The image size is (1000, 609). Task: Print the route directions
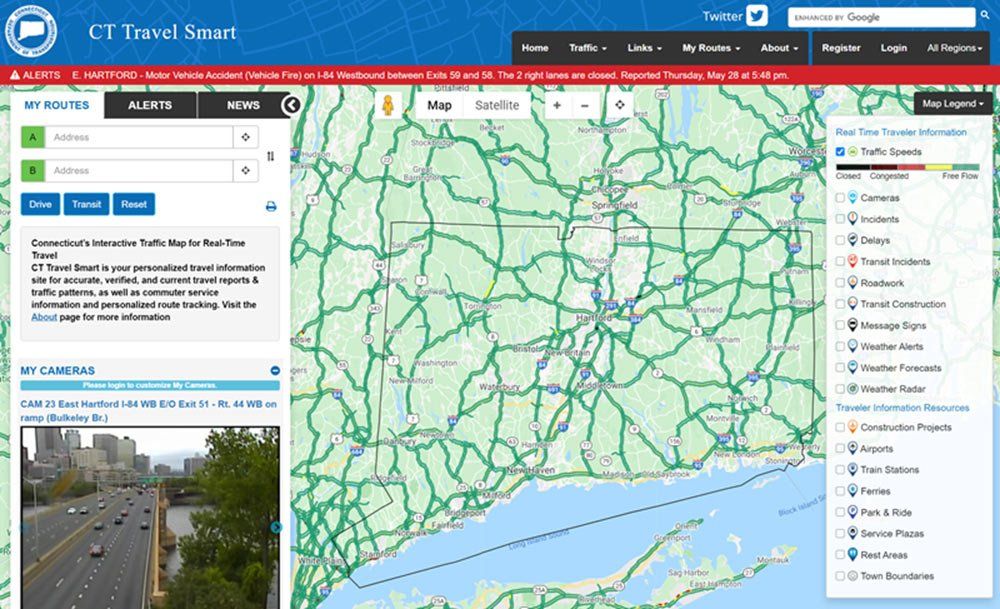click(271, 206)
